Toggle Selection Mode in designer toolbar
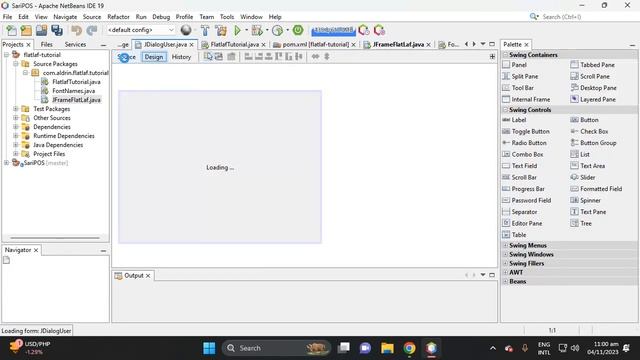This screenshot has height=360, width=640. click(x=208, y=57)
